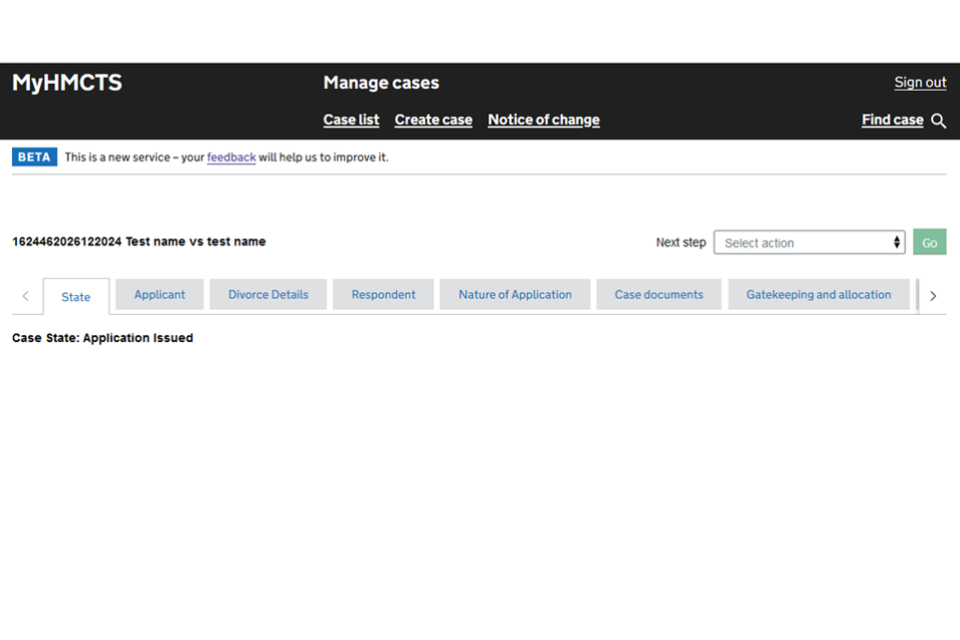This screenshot has height=640, width=960.
Task: Open the Case list page
Action: point(351,120)
